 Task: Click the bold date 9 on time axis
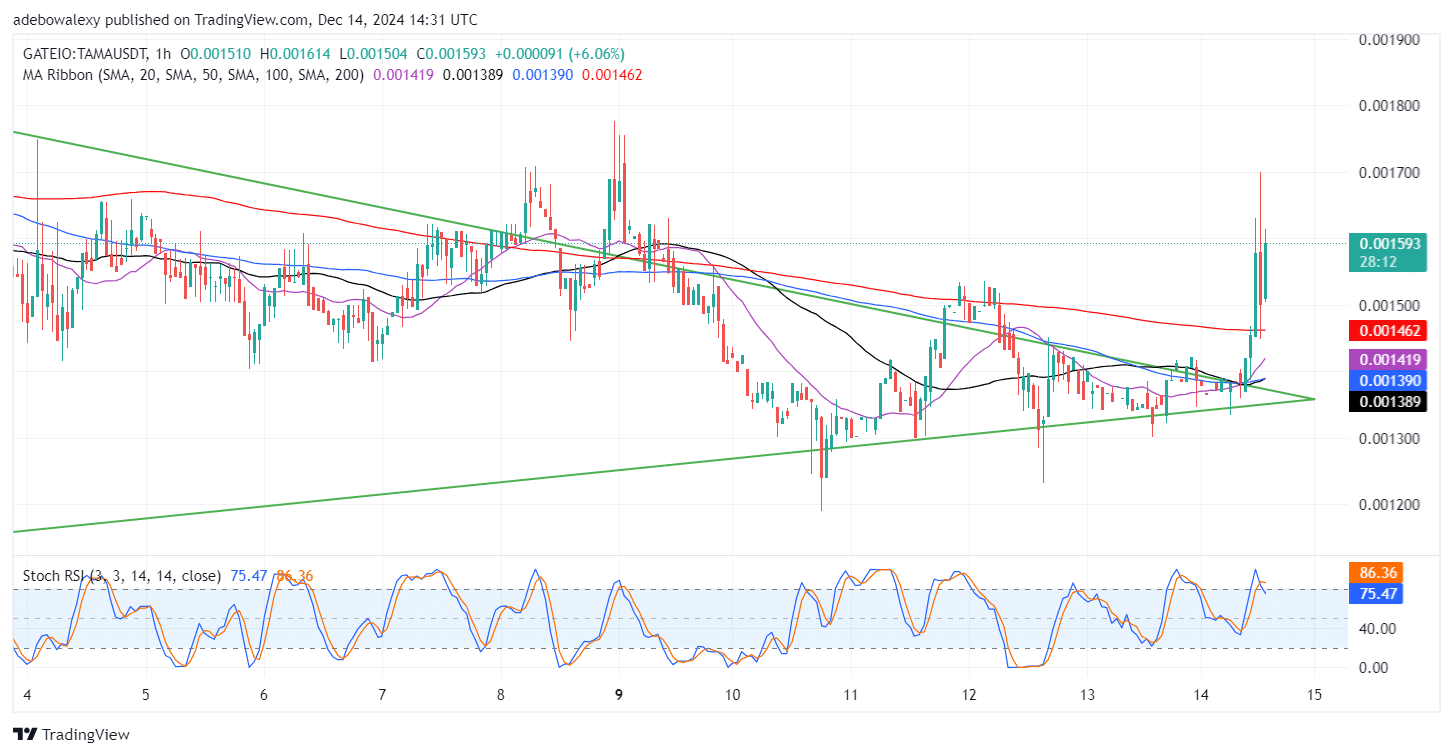pyautogui.click(x=619, y=695)
